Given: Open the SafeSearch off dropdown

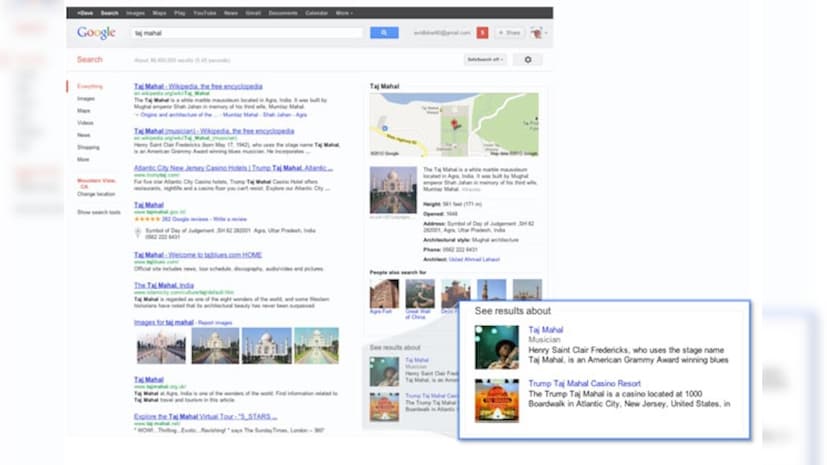Looking at the screenshot, I should pyautogui.click(x=485, y=60).
